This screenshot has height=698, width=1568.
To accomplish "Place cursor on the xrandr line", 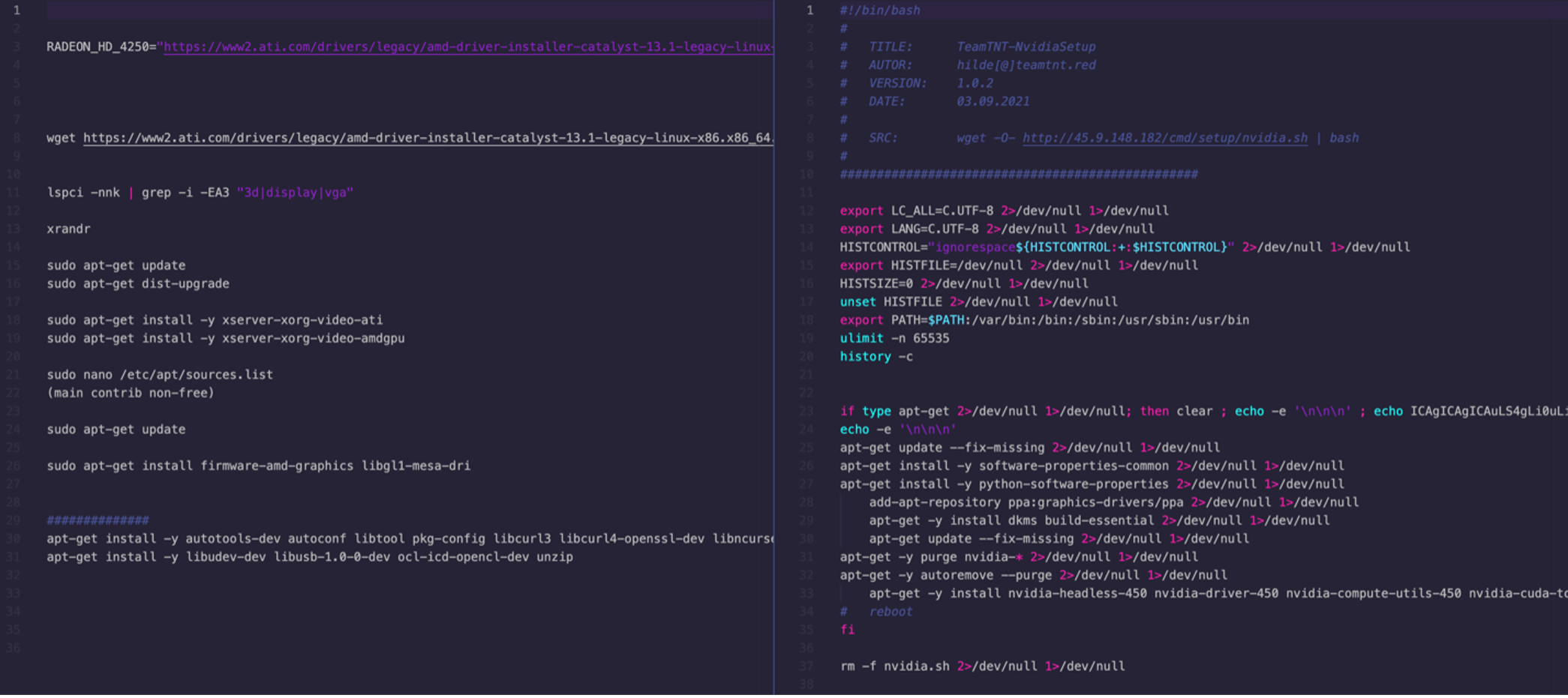I will click(68, 229).
